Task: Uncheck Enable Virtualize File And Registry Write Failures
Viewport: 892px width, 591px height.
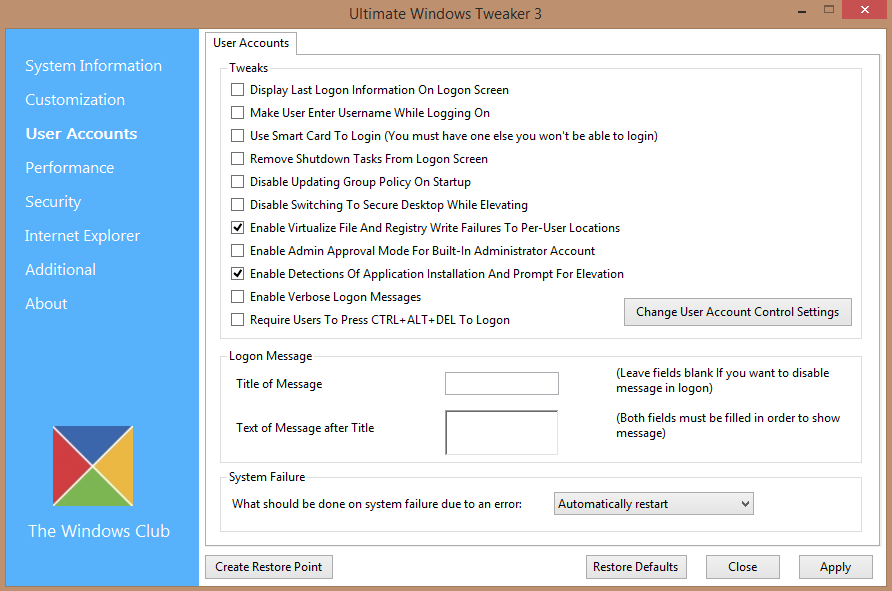Action: coord(237,228)
